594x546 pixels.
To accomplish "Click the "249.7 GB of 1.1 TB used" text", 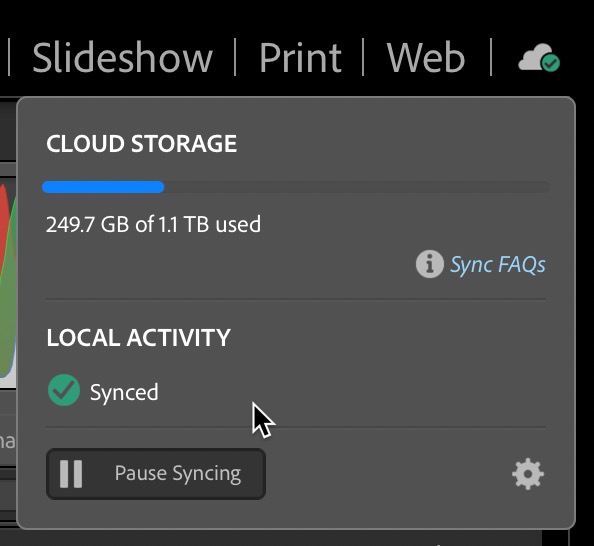I will coord(153,224).
